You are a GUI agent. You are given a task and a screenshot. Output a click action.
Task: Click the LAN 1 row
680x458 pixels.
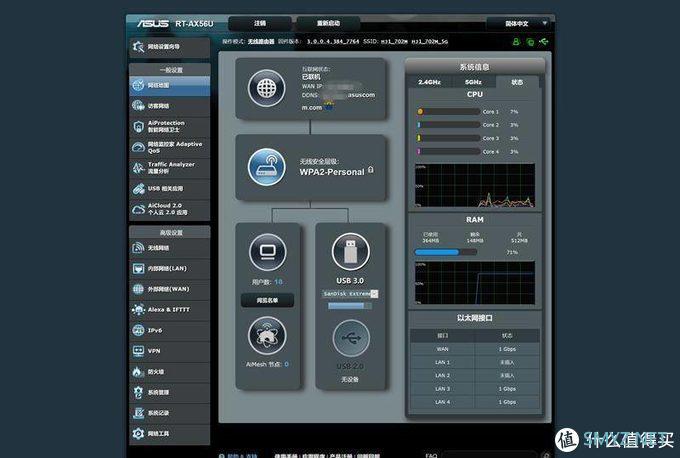point(475,362)
